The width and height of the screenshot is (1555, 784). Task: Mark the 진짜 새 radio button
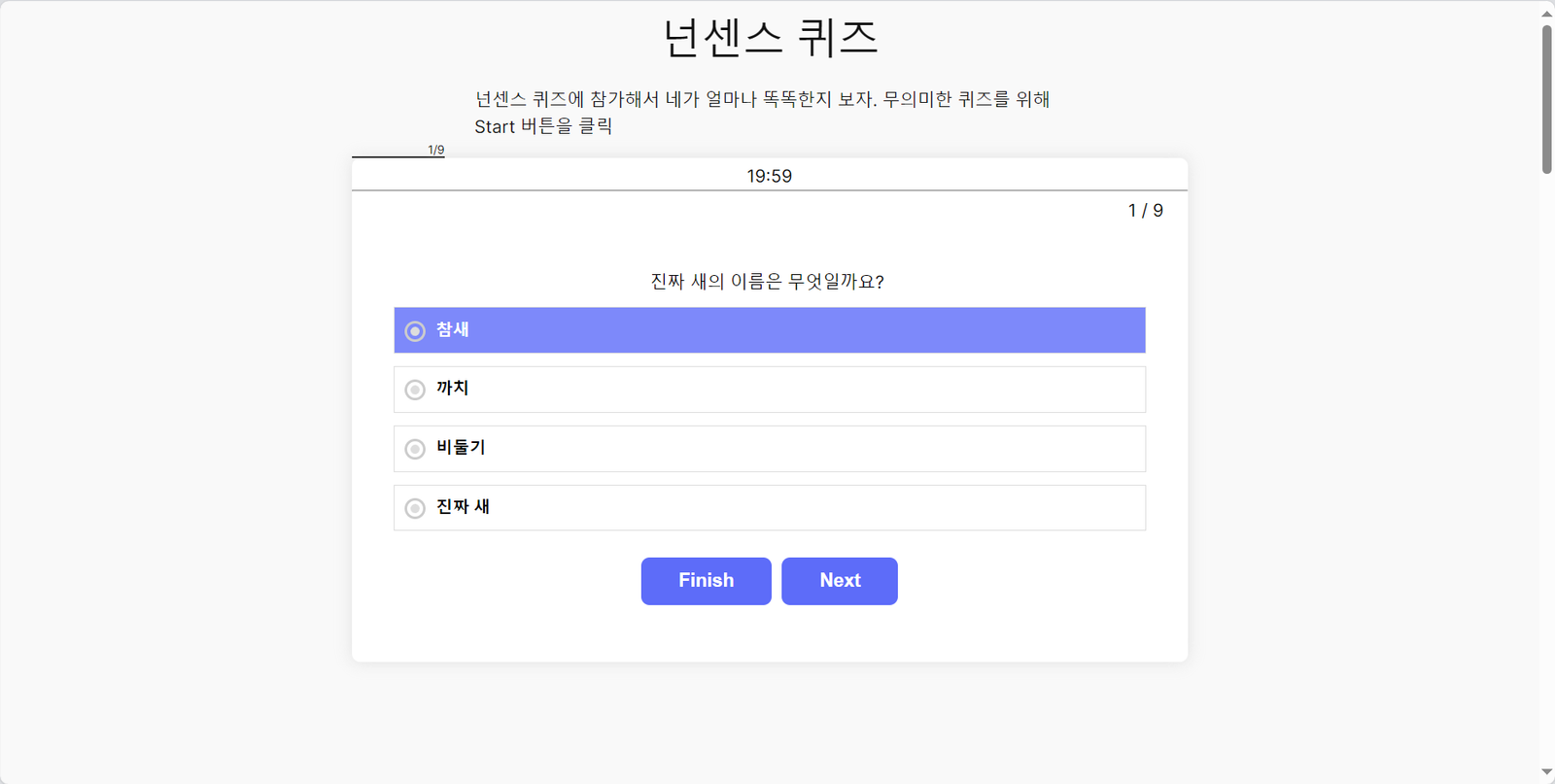tap(415, 508)
